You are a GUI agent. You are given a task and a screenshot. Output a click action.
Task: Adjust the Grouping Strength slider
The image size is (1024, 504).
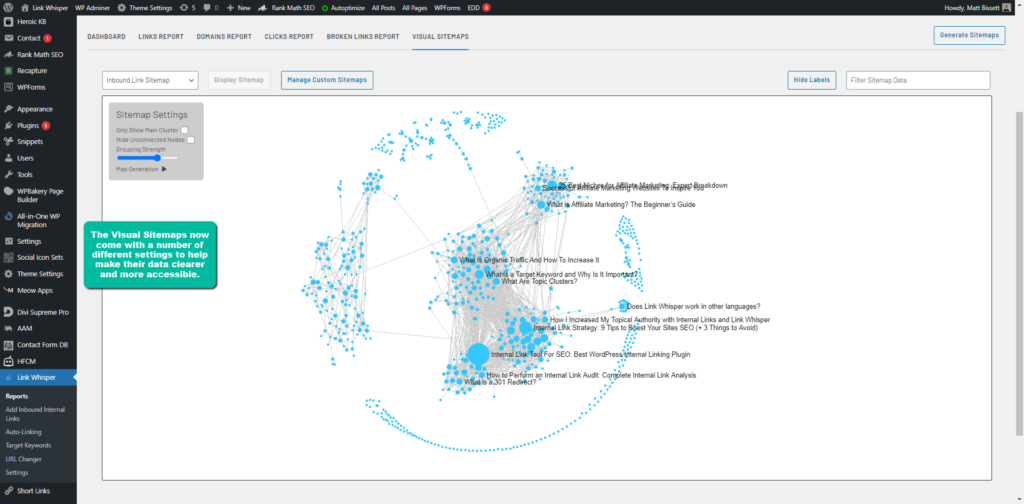(x=158, y=158)
